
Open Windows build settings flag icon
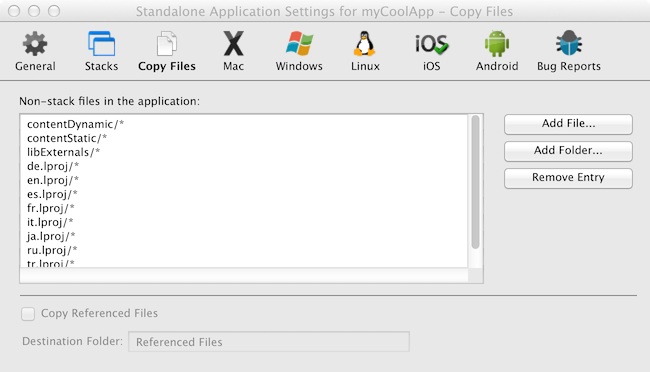299,44
